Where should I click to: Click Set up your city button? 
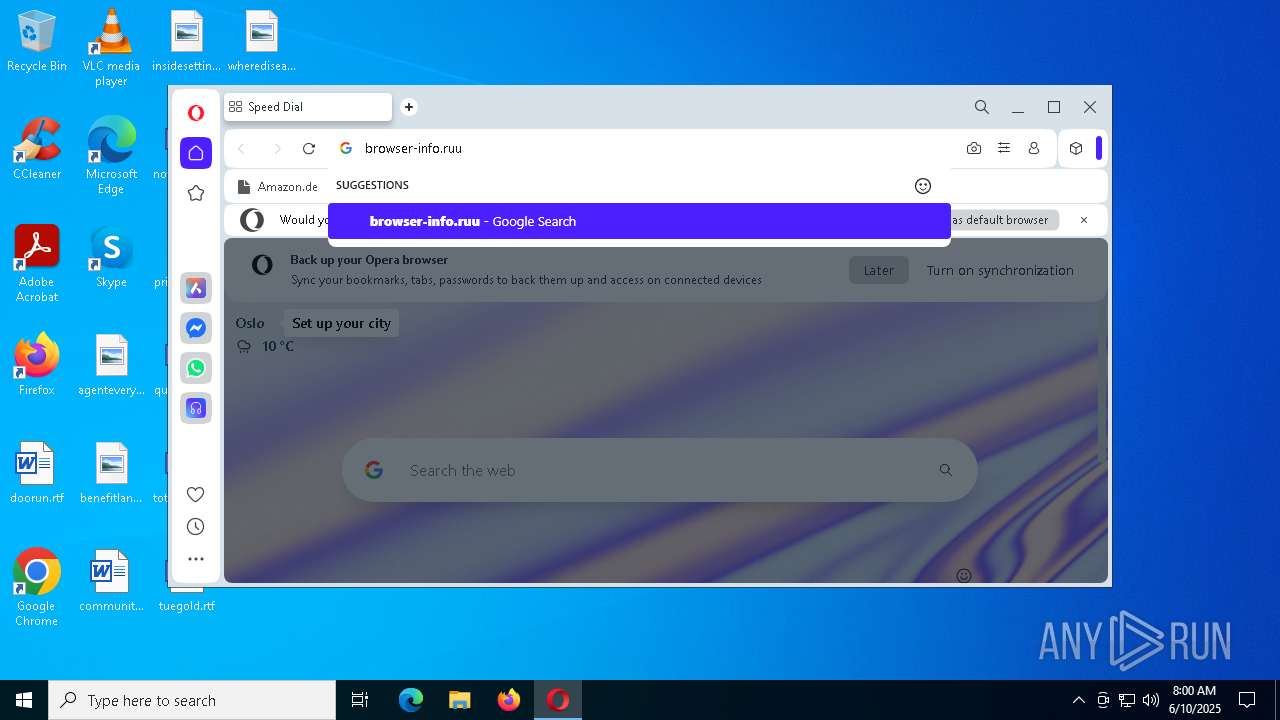[x=341, y=323]
